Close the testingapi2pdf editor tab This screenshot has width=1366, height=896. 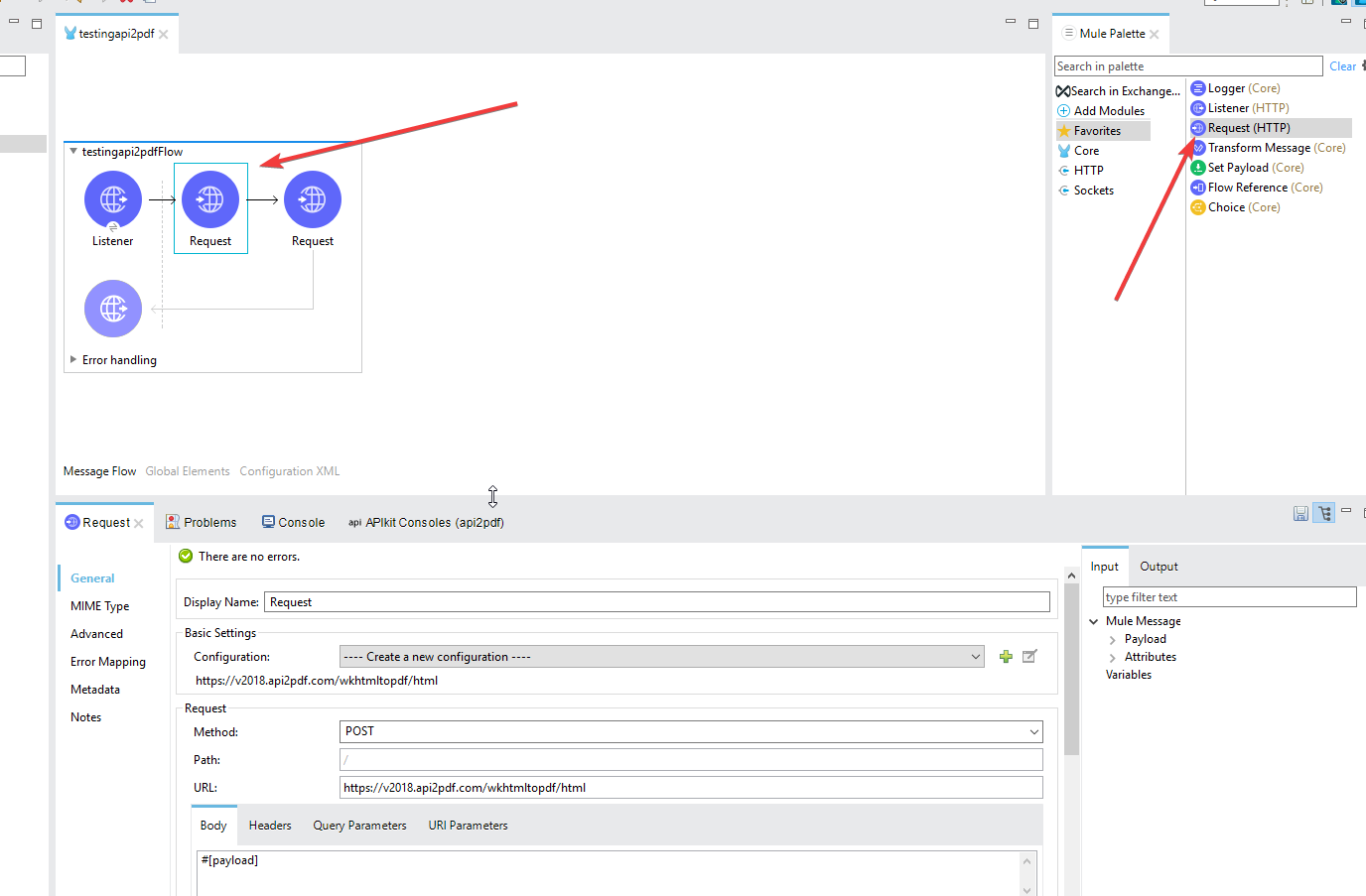click(164, 35)
